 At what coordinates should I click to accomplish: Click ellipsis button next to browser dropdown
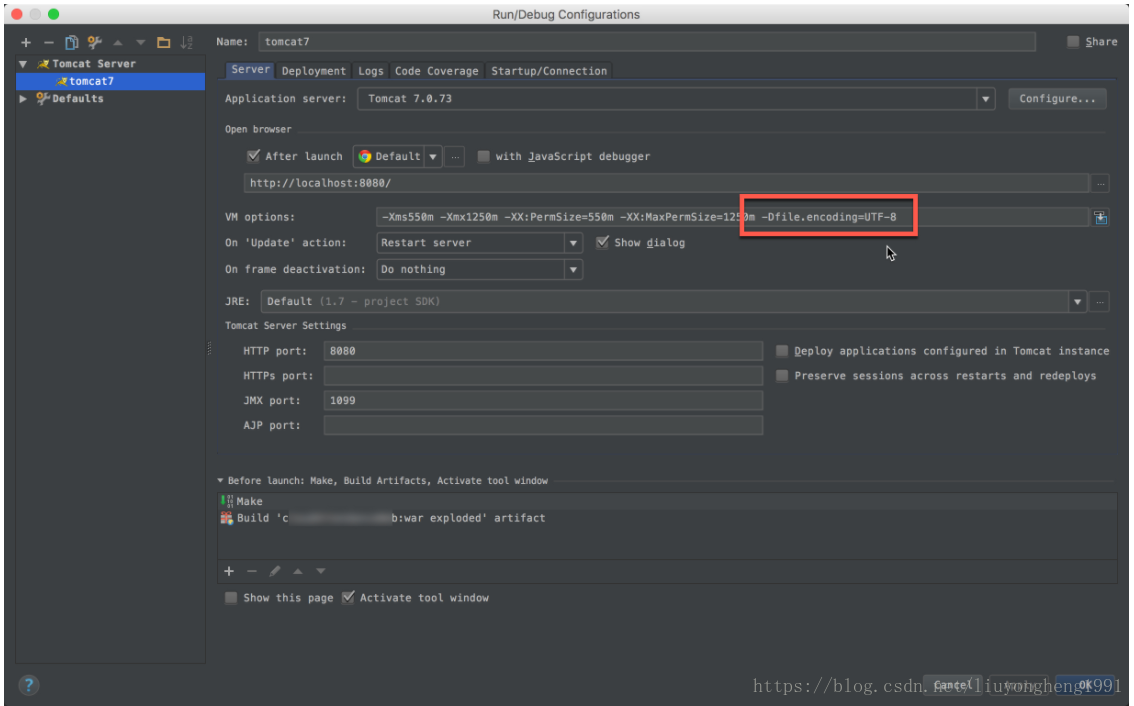point(455,156)
